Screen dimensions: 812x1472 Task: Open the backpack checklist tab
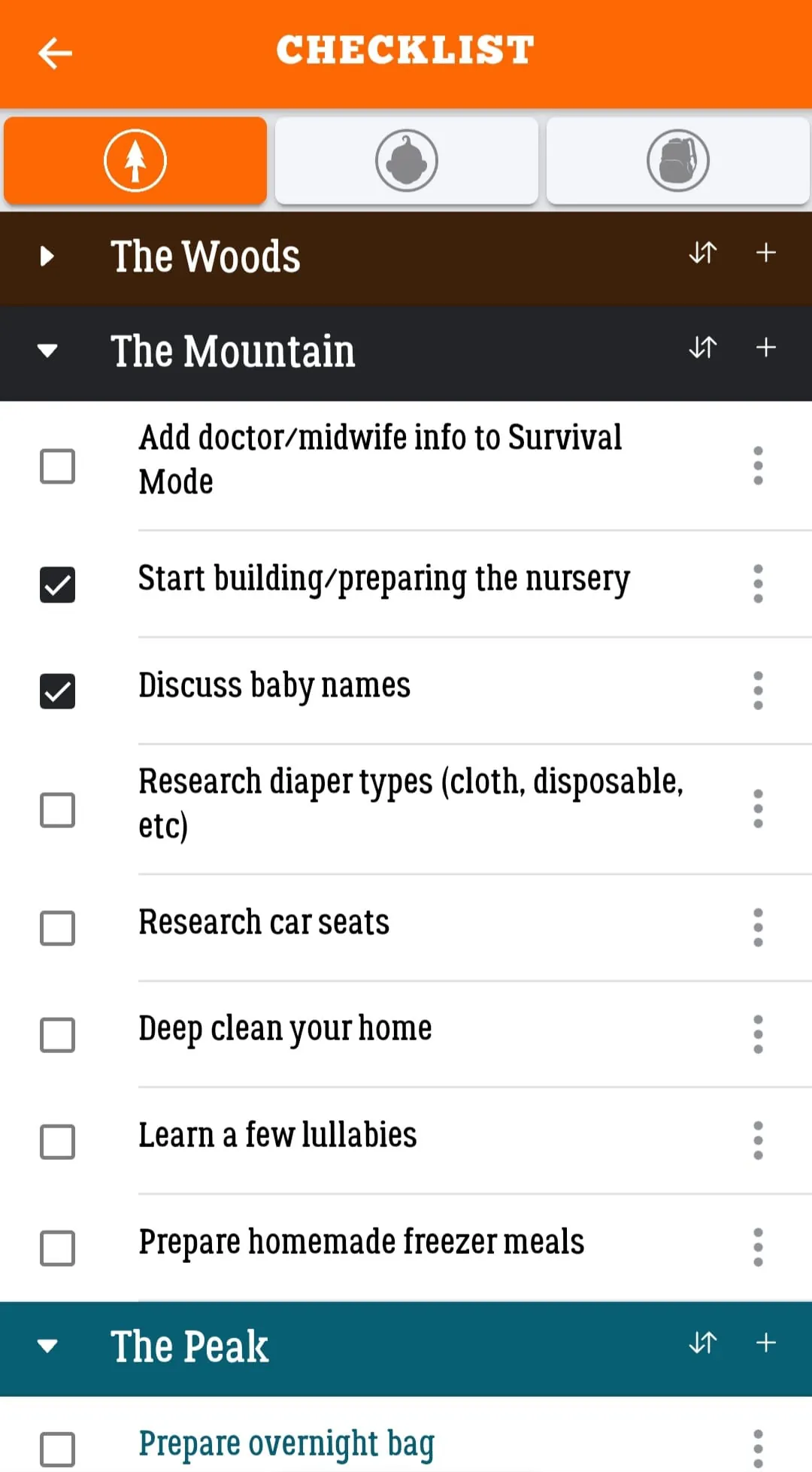pos(677,160)
